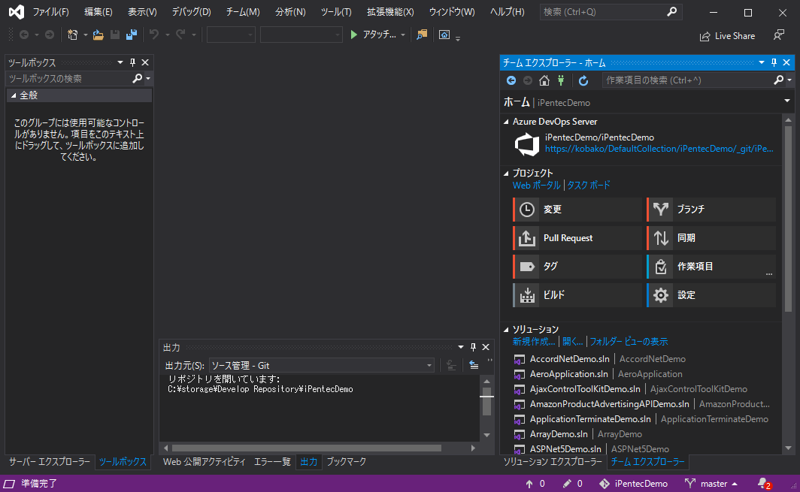Open the ファイル(F) menu

[51, 12]
